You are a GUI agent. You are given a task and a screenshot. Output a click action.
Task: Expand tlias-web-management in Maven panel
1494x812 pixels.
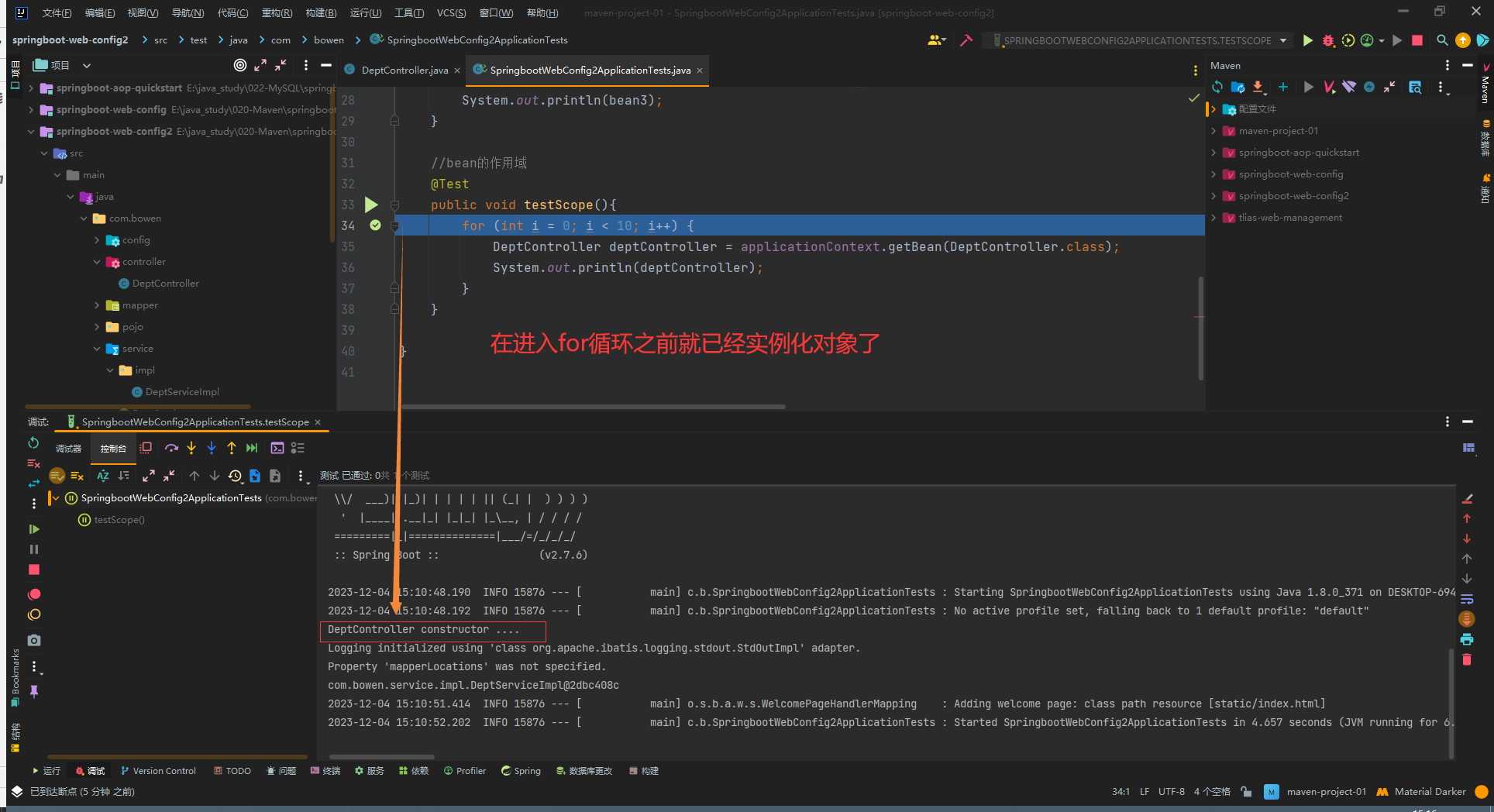tap(1213, 218)
